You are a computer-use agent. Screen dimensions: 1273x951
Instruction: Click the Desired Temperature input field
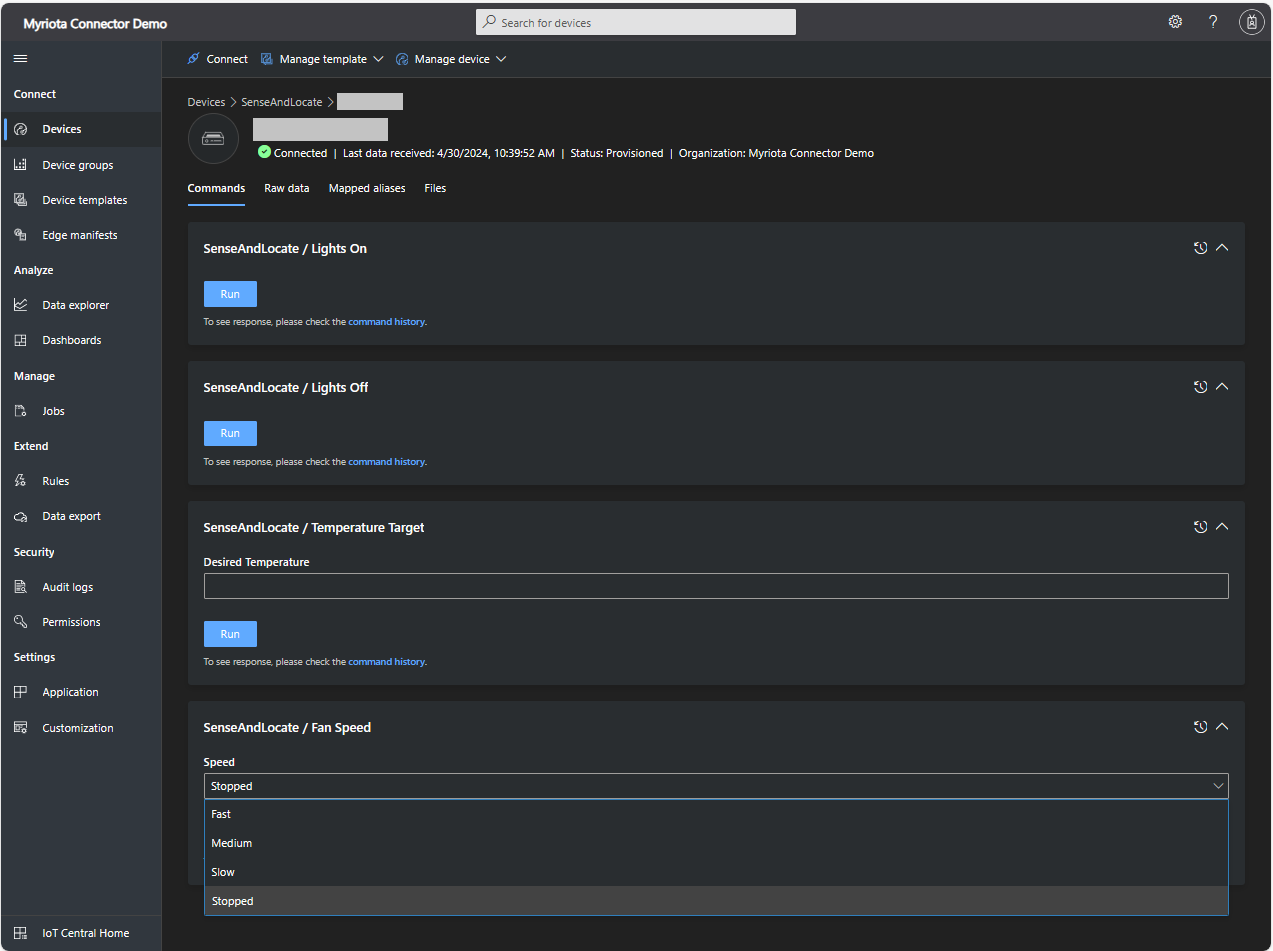tap(715, 586)
